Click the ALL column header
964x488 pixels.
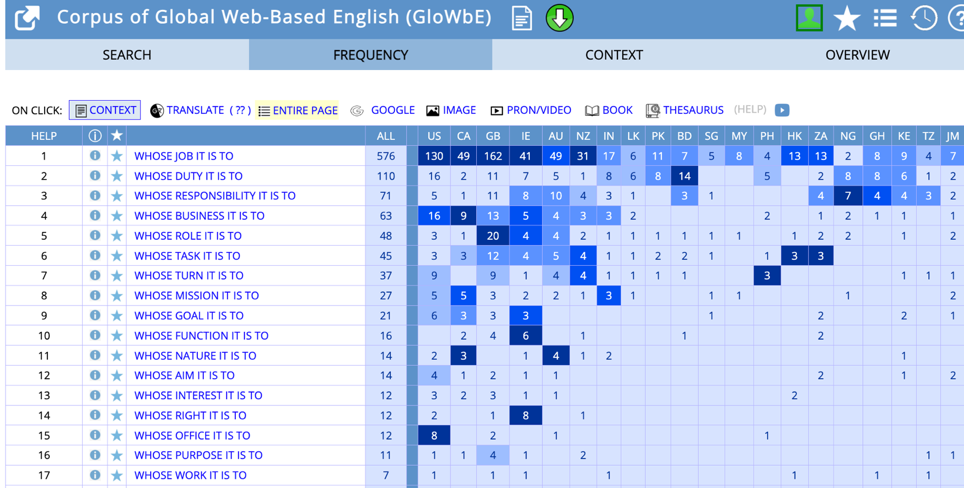click(385, 136)
